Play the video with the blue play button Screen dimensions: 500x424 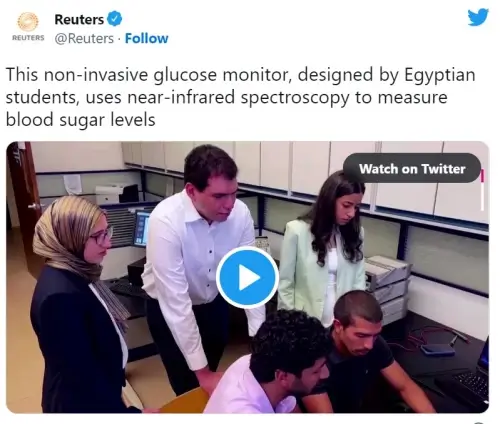point(247,277)
